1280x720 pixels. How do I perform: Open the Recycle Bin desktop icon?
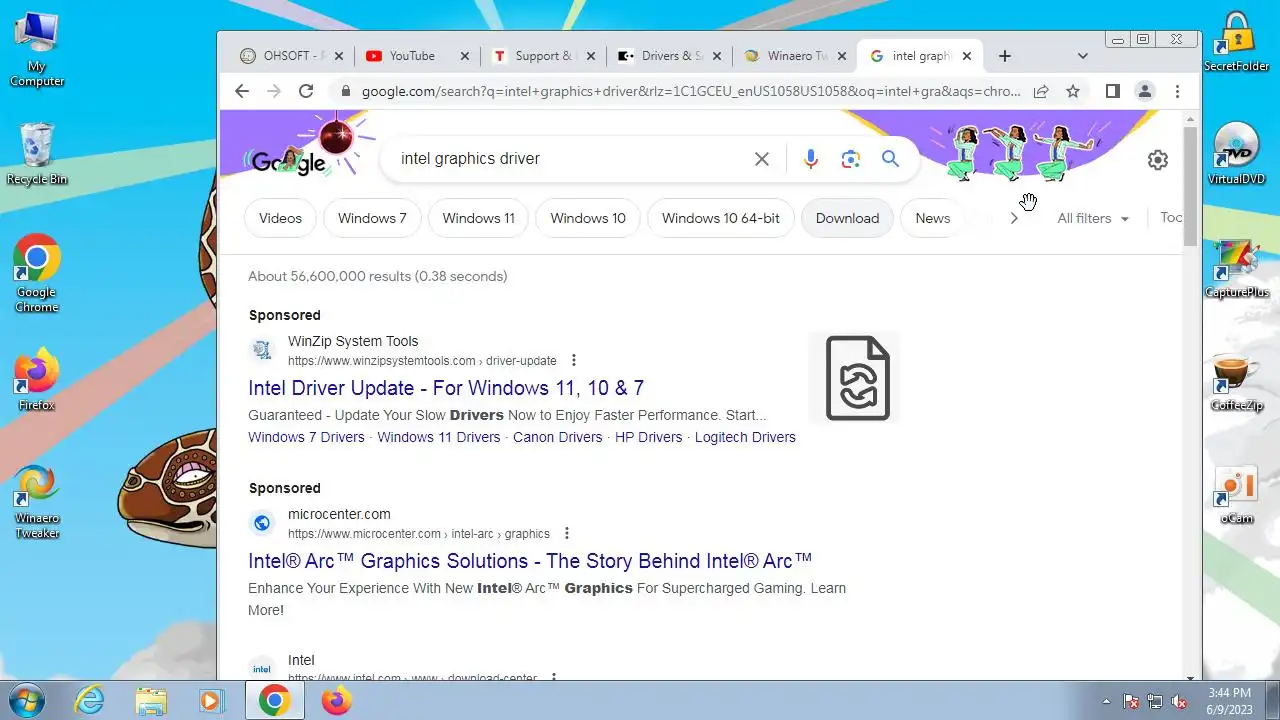tap(37, 153)
